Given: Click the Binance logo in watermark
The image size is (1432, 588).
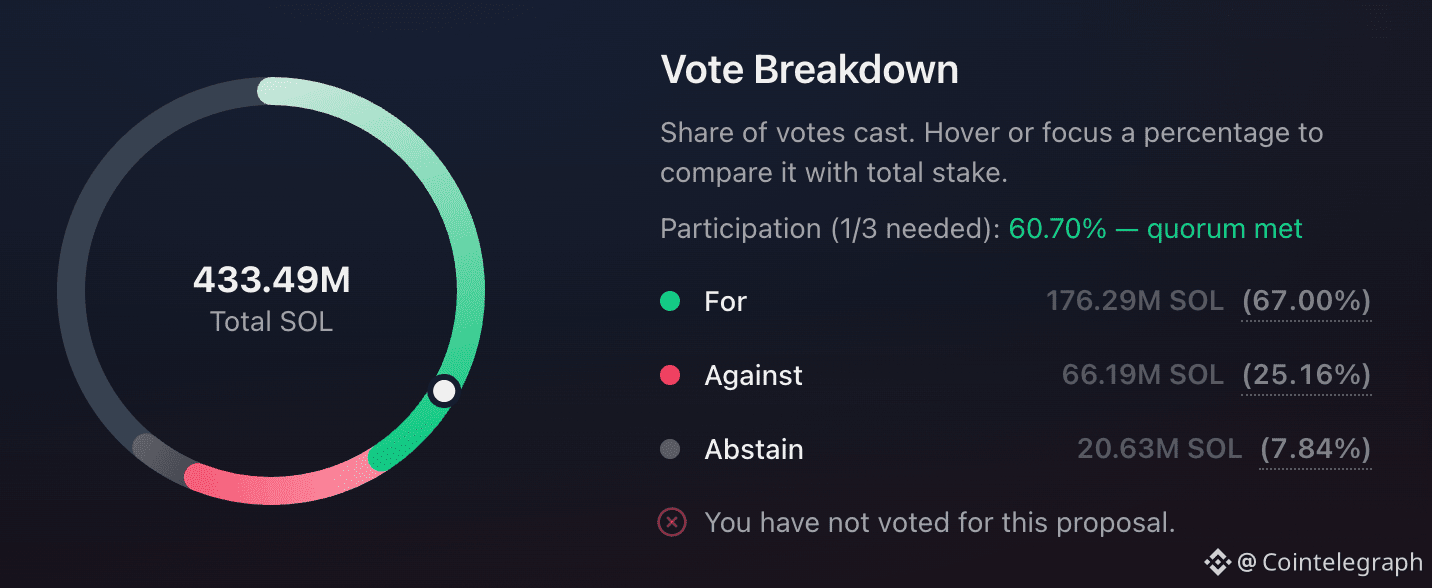Looking at the screenshot, I should pyautogui.click(x=1217, y=562).
